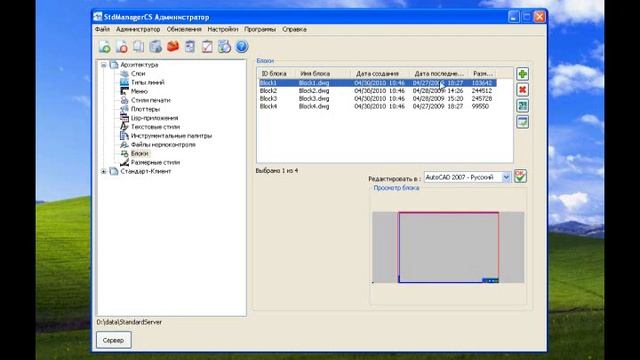The height and width of the screenshot is (360, 640).
Task: Open the red toolbox toolbar icon
Action: click(173, 47)
